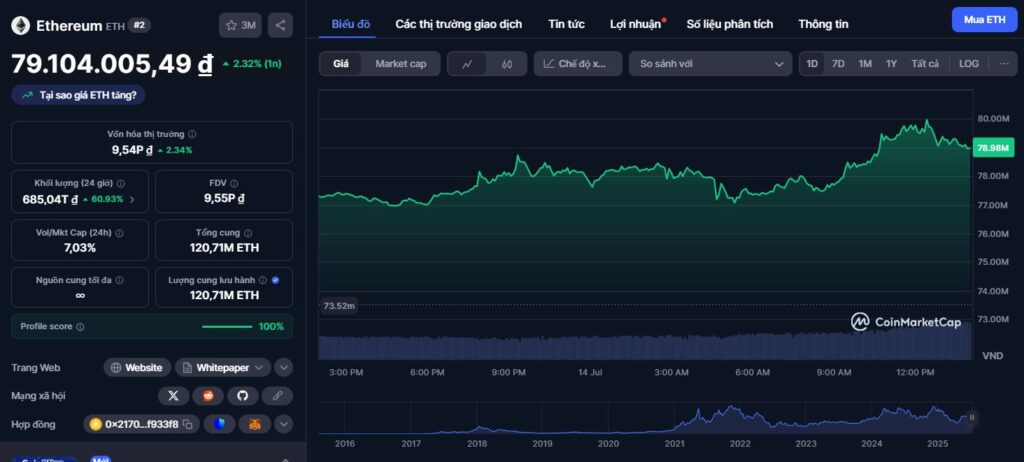Open the Chế độ x... chart mode option
The image size is (1024, 462).
point(578,64)
